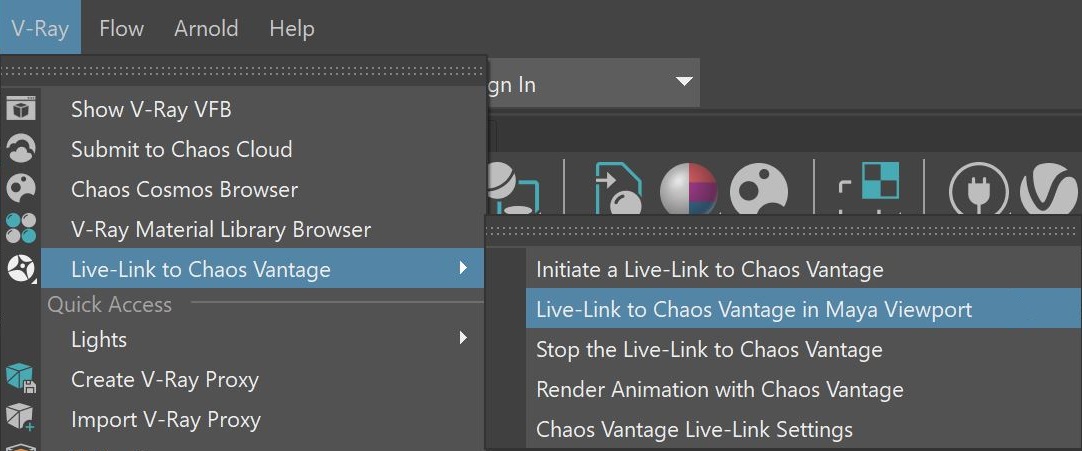The image size is (1082, 451).
Task: Choose Submit to Chaos Cloud
Action: coord(263,149)
